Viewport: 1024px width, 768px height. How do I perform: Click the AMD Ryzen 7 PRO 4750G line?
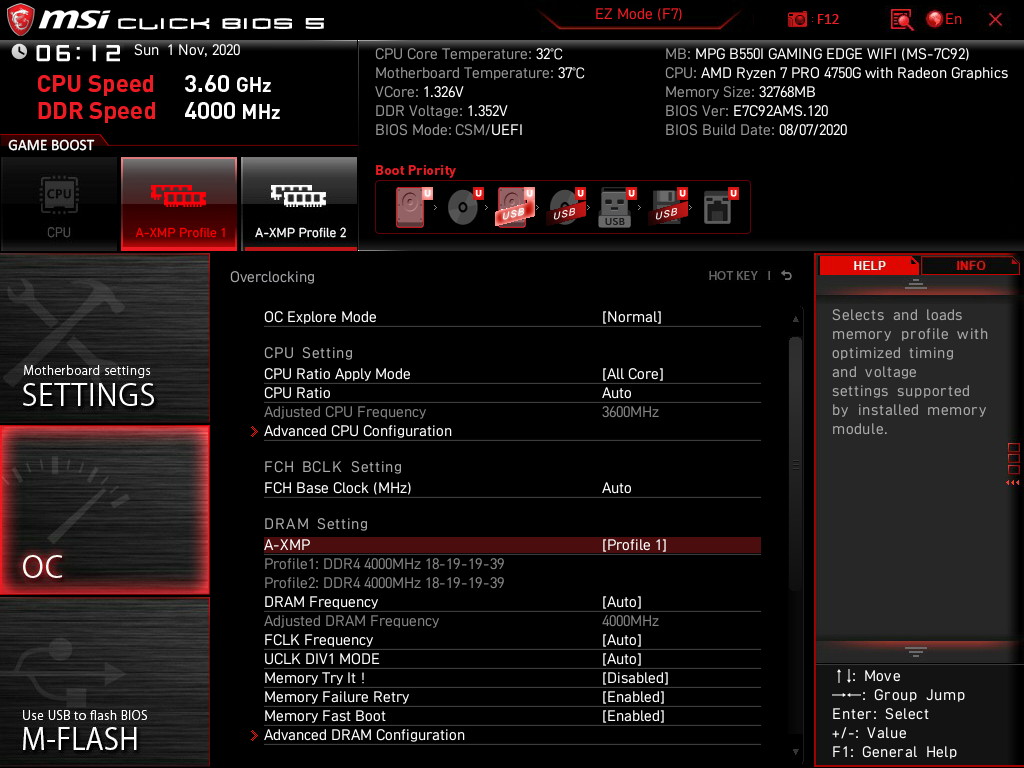coord(837,73)
